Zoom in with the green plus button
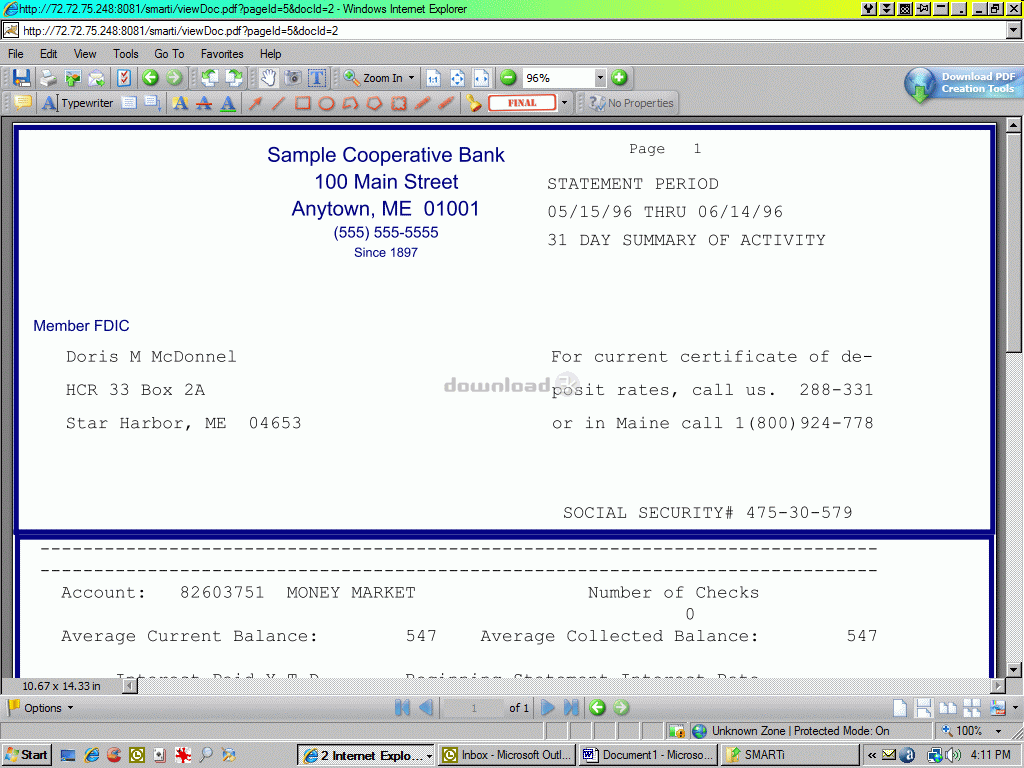This screenshot has height=768, width=1024. (619, 78)
